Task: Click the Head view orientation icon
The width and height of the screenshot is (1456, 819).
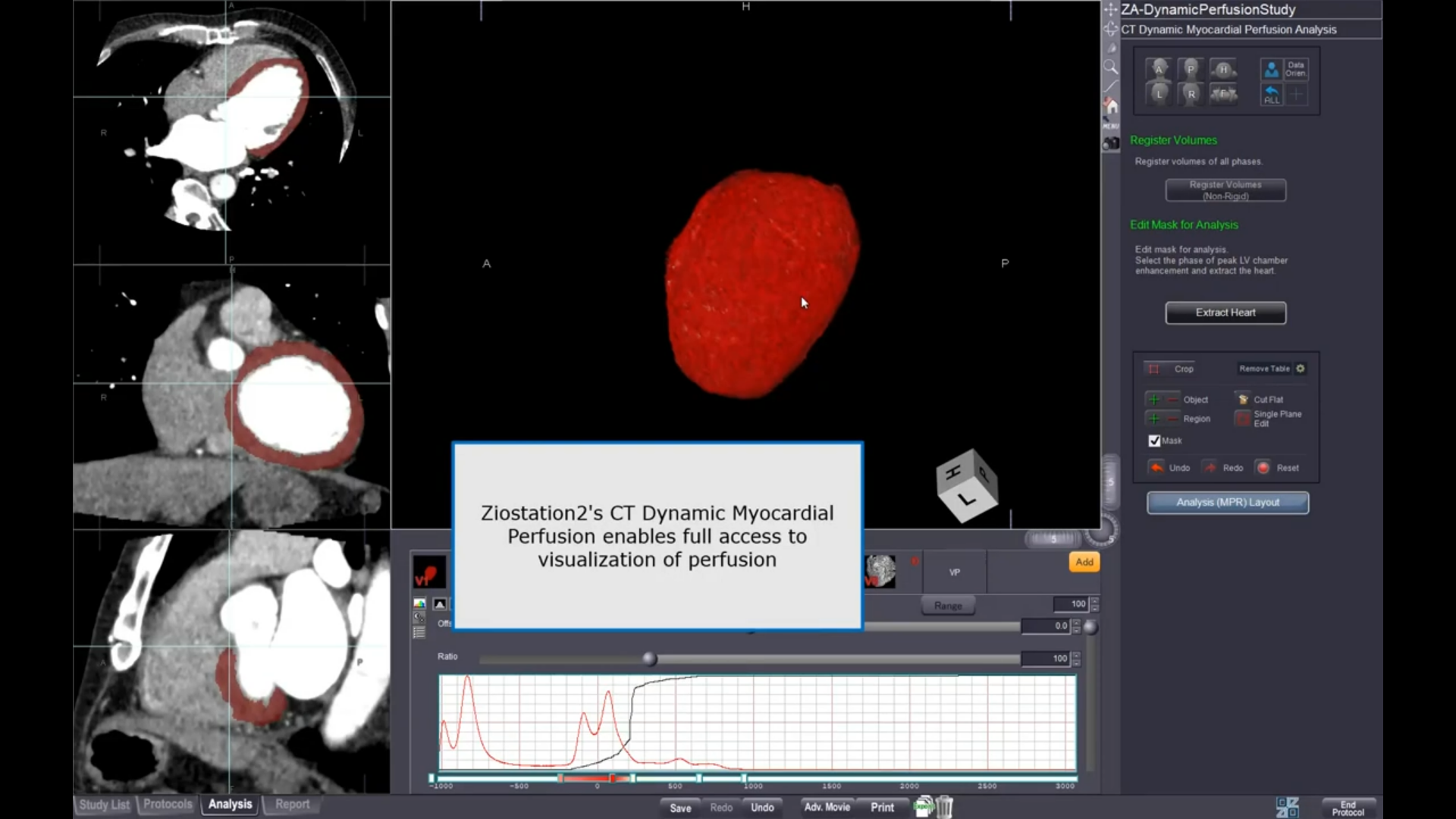Action: coord(1222,69)
